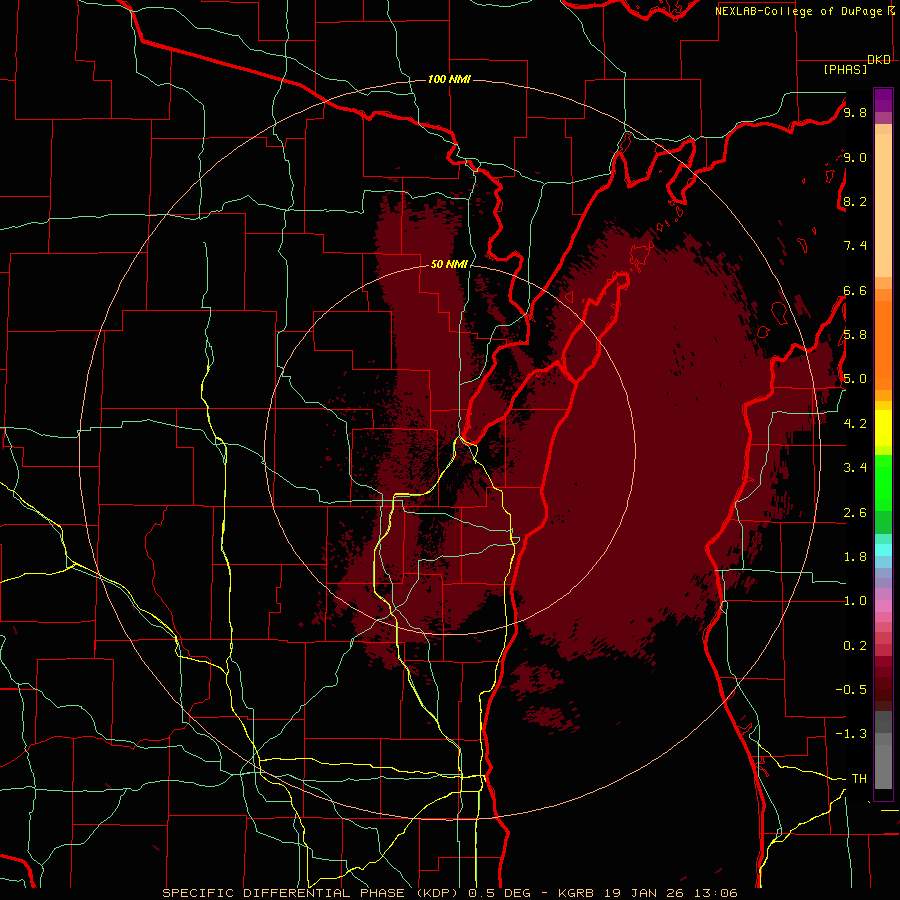Click the 5.8 color scale value
The height and width of the screenshot is (900, 900).
point(855,335)
